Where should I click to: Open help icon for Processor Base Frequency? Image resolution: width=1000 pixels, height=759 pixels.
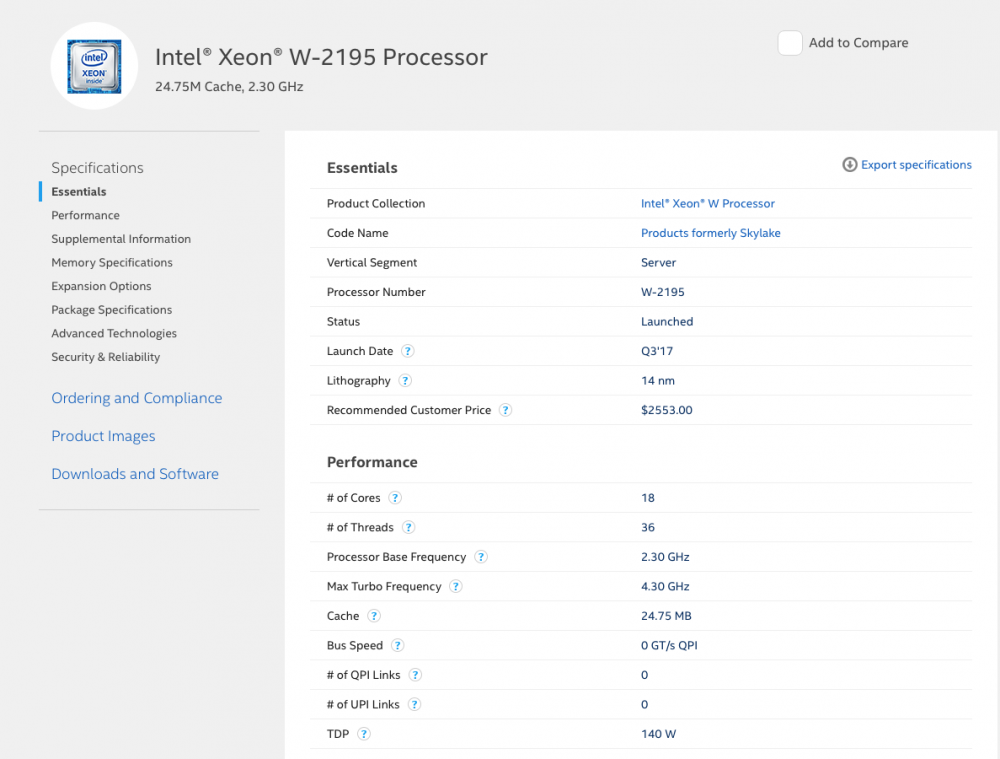pos(482,557)
